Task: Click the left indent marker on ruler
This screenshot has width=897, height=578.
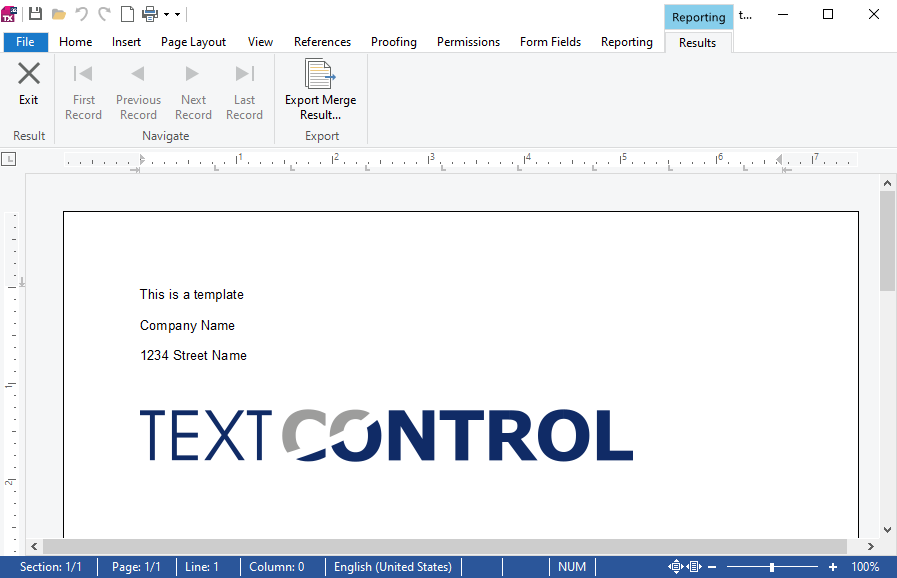Action: tap(142, 160)
